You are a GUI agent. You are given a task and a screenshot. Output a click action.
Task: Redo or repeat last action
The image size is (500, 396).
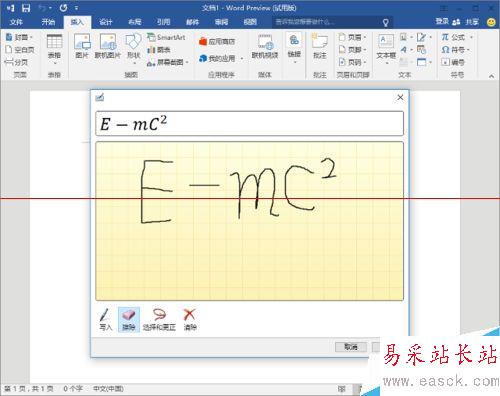(x=63, y=8)
